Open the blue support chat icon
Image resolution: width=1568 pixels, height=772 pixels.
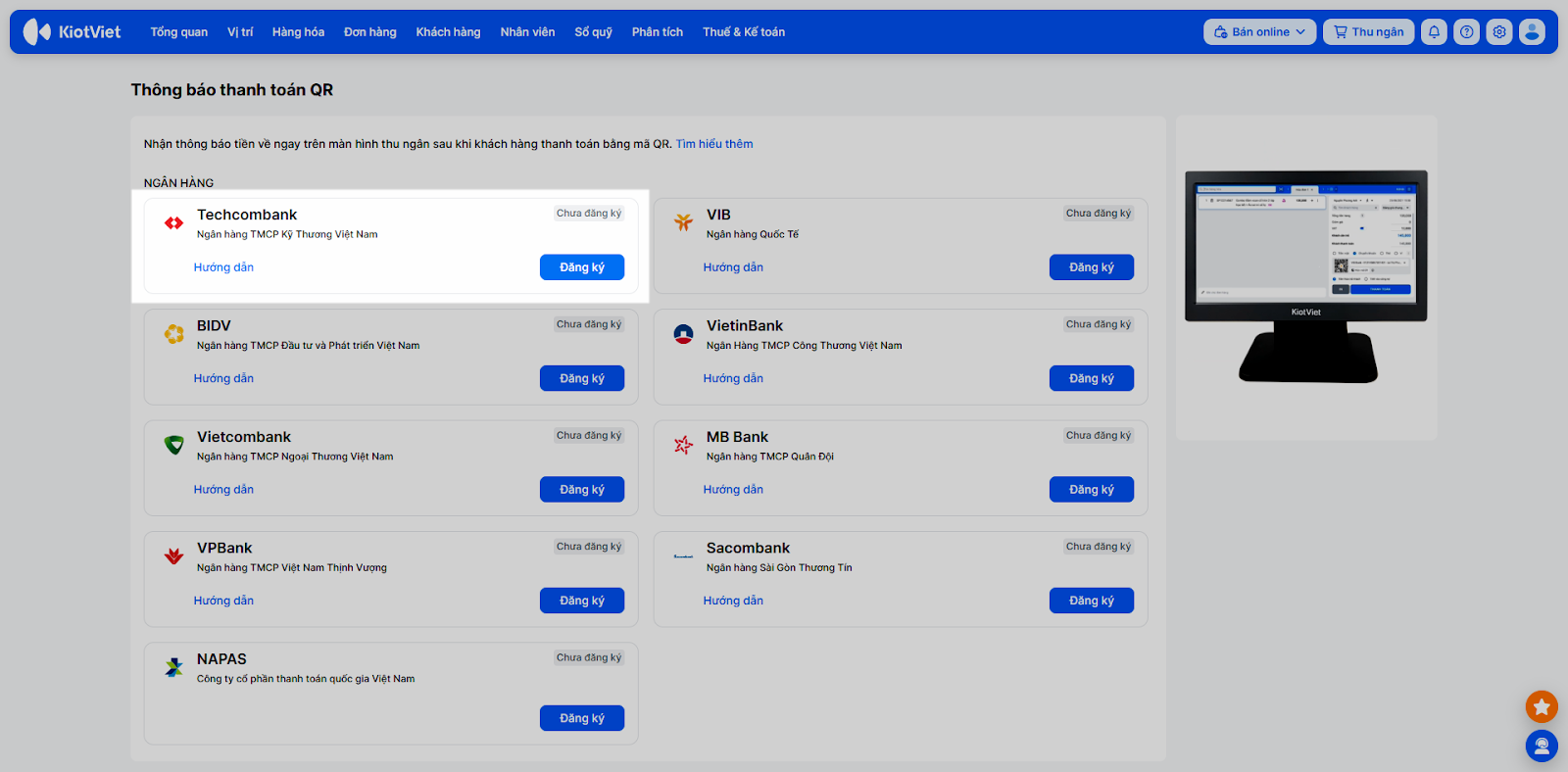coord(1542,747)
